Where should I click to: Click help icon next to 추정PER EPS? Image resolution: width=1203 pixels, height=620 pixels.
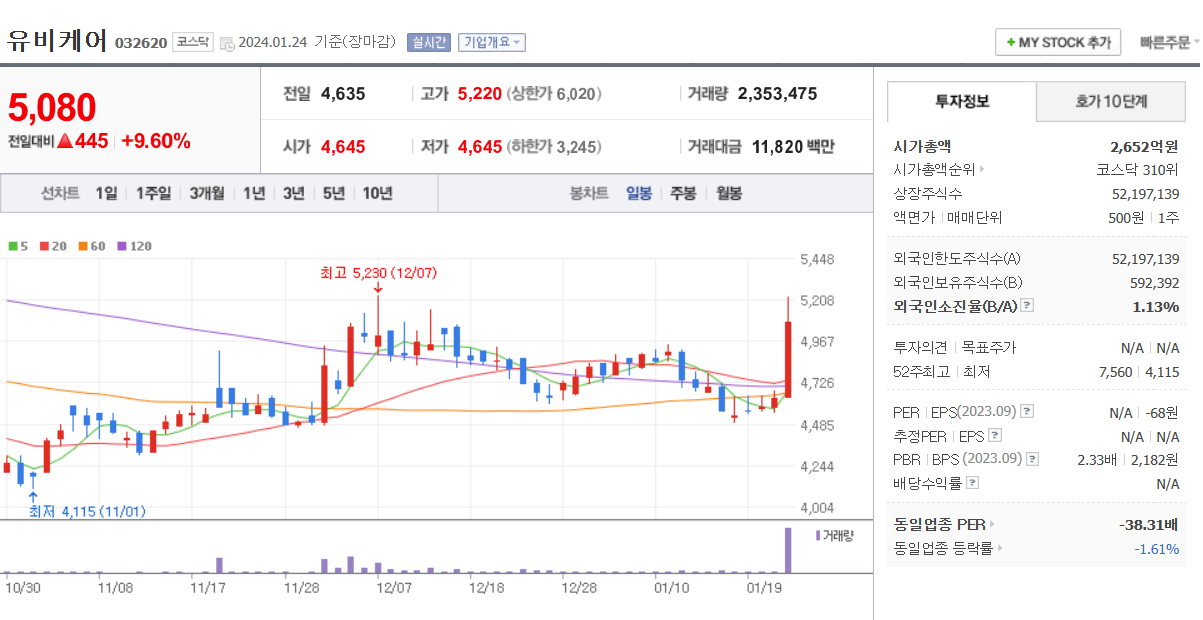click(x=994, y=436)
